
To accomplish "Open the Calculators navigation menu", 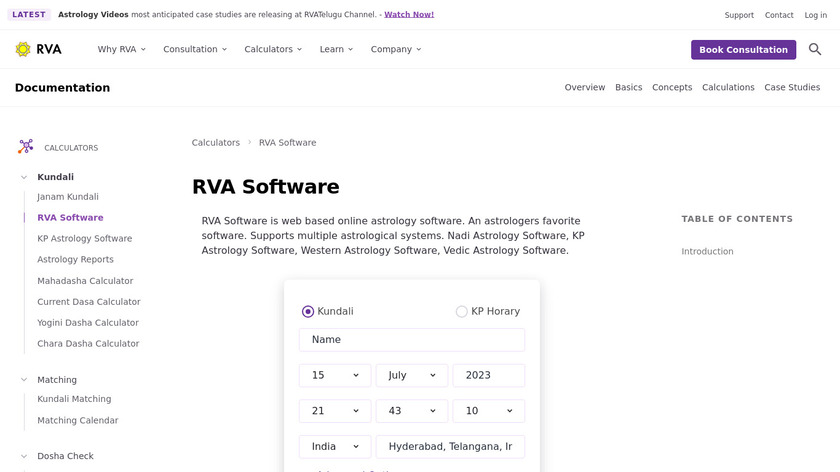I will [x=273, y=49].
